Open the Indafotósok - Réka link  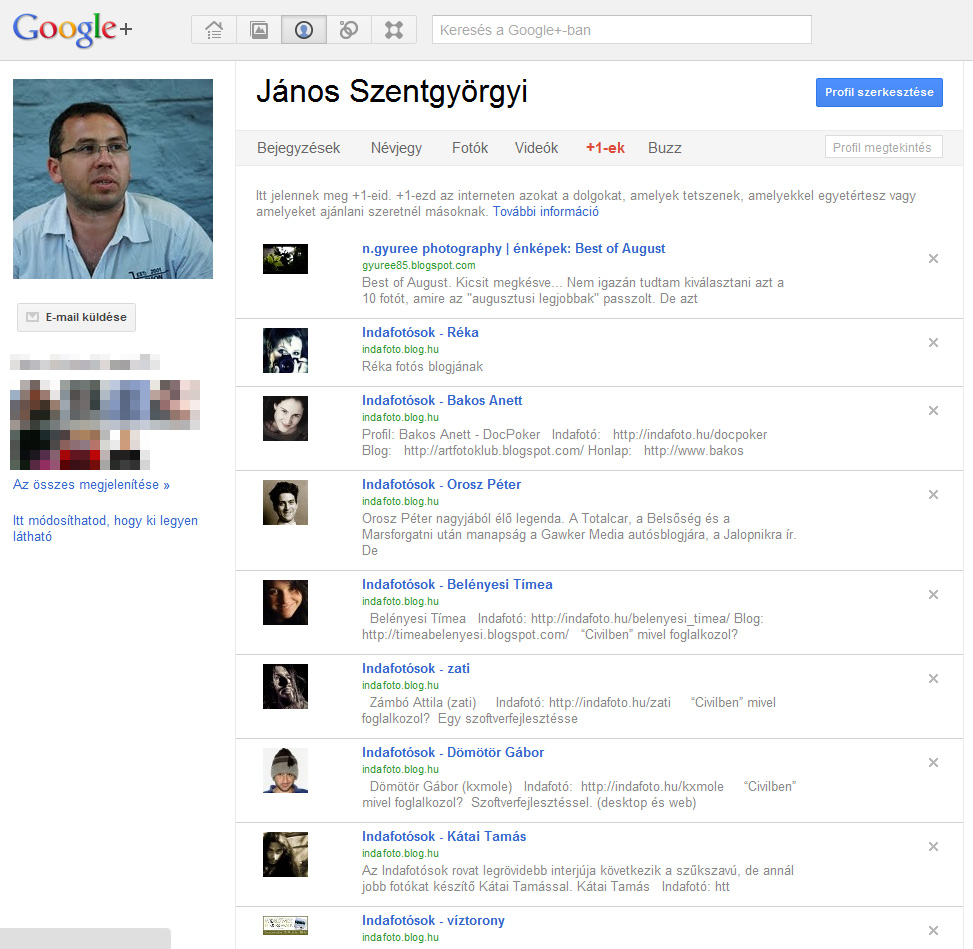point(420,333)
